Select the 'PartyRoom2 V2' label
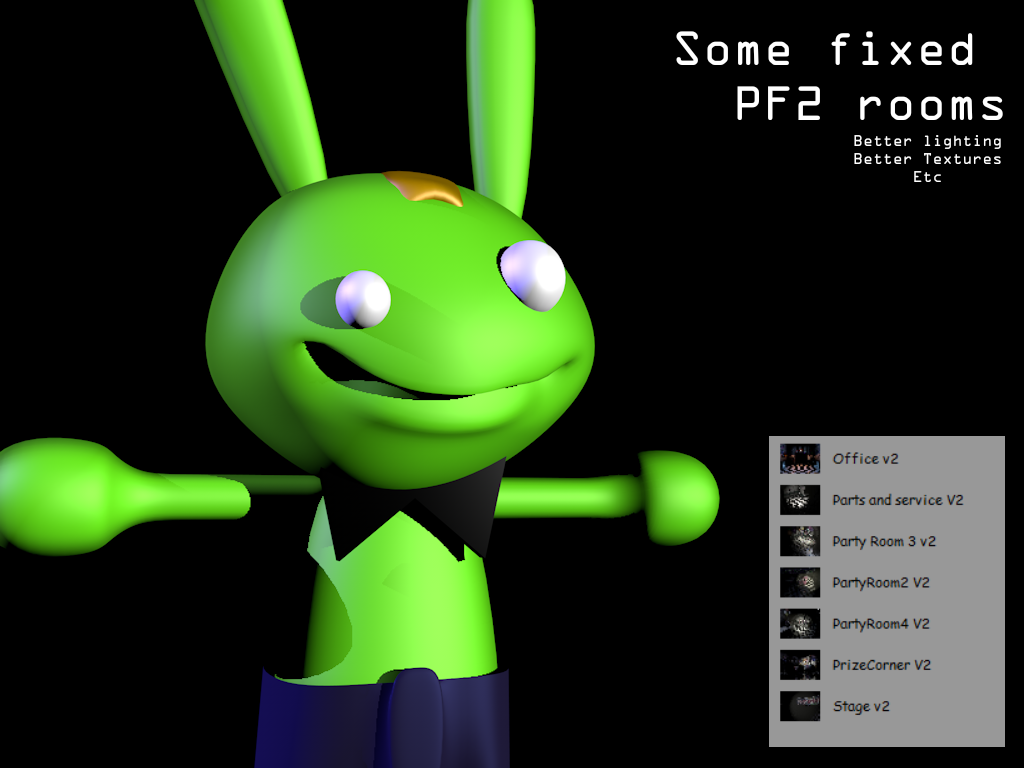The image size is (1024, 768). (881, 583)
